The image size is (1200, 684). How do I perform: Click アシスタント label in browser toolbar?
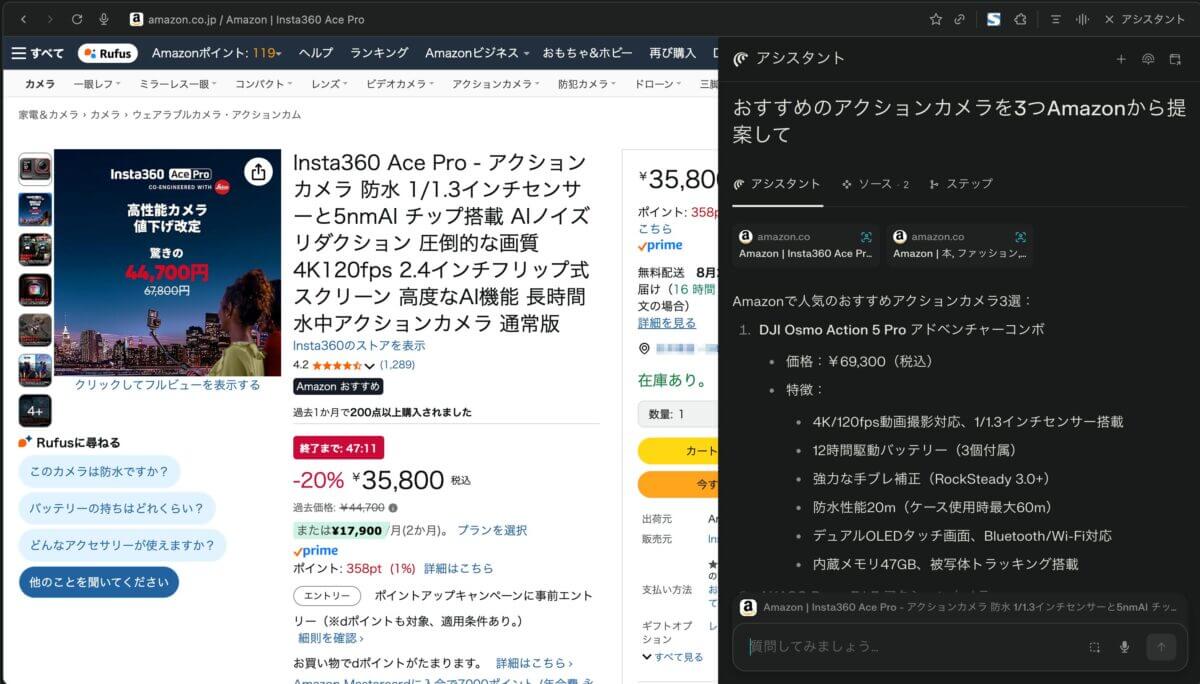point(1153,19)
